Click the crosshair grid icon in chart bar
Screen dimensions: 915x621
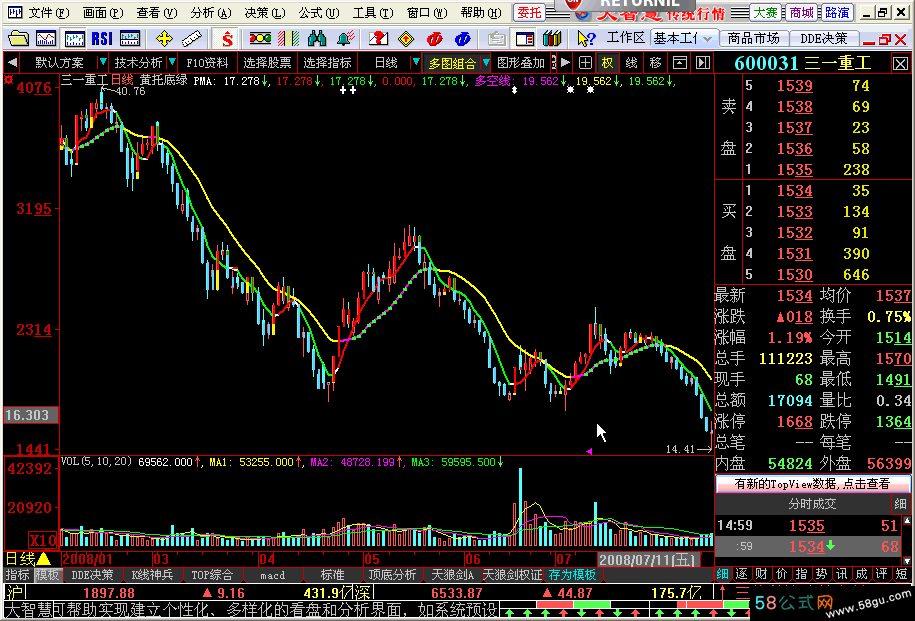point(585,62)
